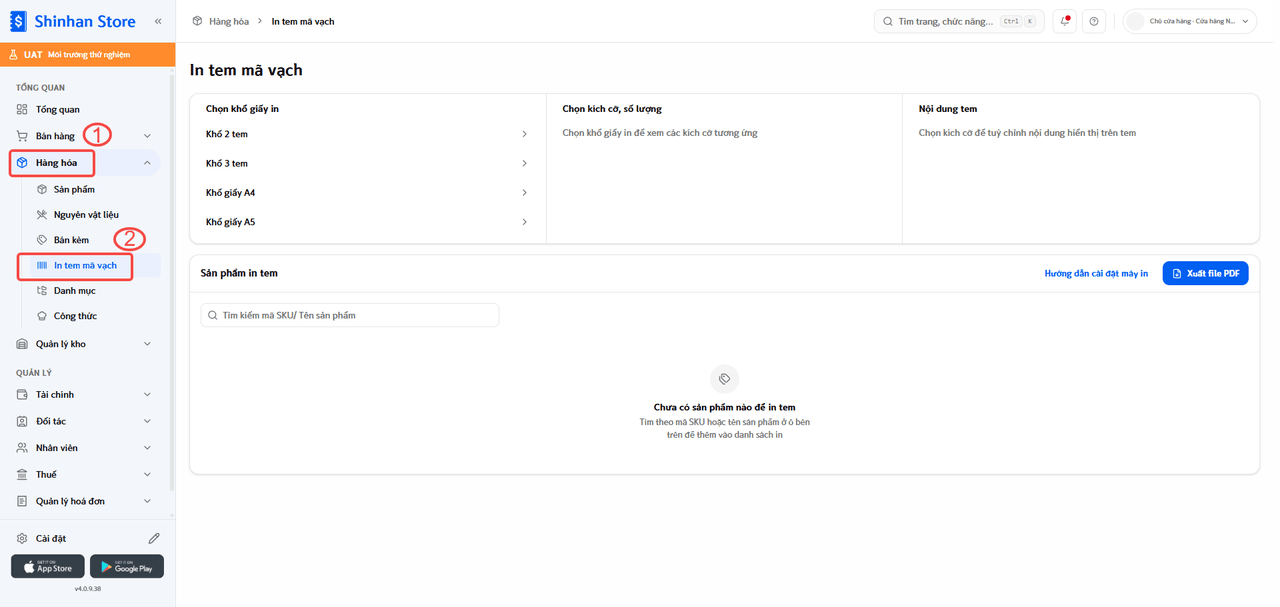
Task: Click the version number v4.0.9.38 text
Action: click(x=88, y=589)
